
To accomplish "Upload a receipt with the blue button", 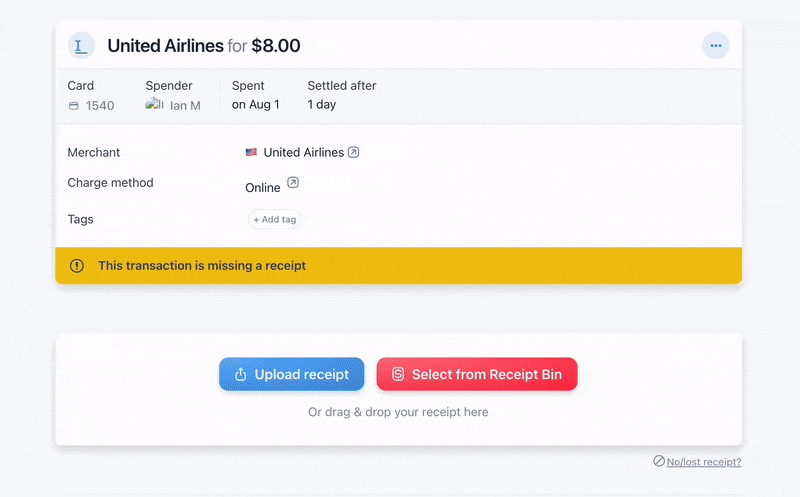I will click(x=291, y=374).
